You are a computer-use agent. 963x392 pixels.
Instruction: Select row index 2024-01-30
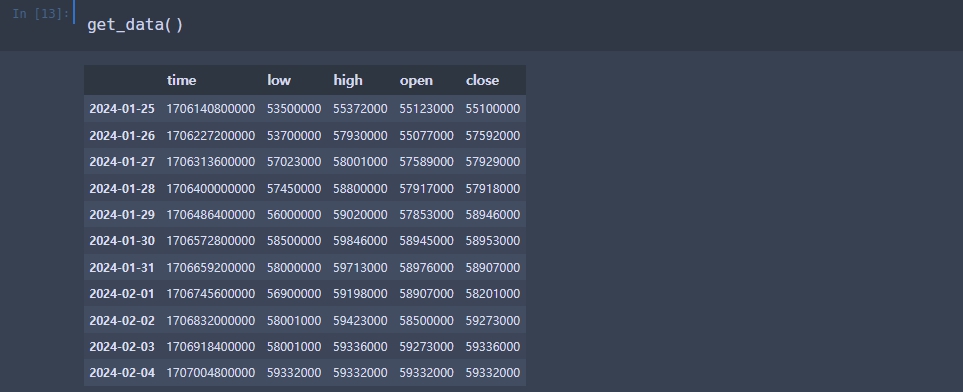(122, 241)
